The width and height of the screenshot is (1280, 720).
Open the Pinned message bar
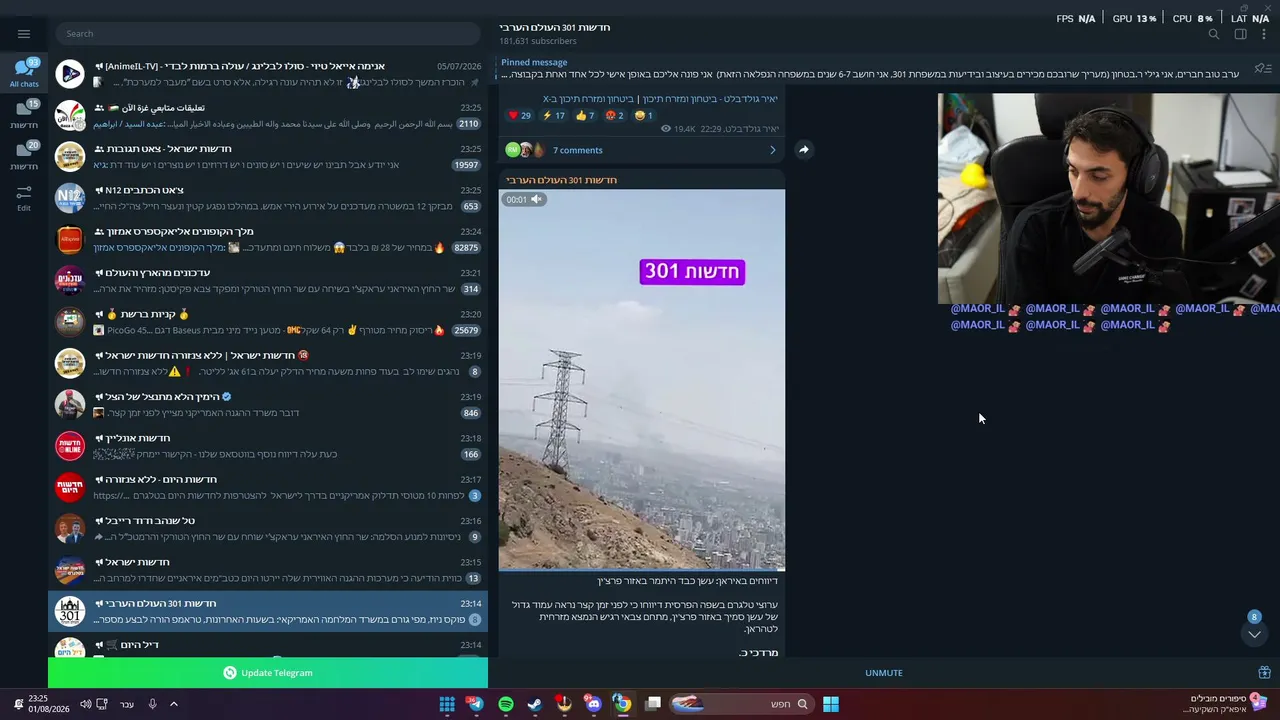870,68
